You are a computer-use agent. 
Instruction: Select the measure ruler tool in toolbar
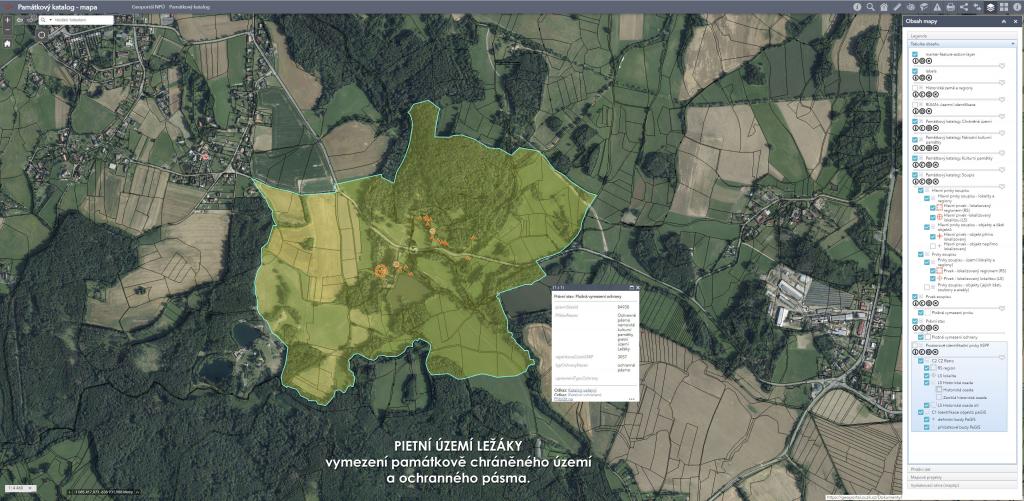(x=897, y=7)
